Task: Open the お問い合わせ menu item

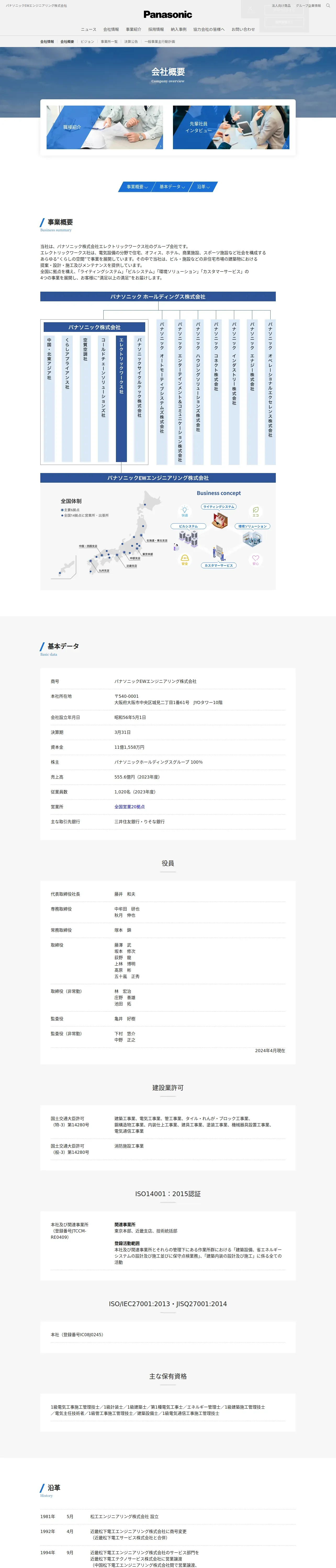Action: pos(243,29)
